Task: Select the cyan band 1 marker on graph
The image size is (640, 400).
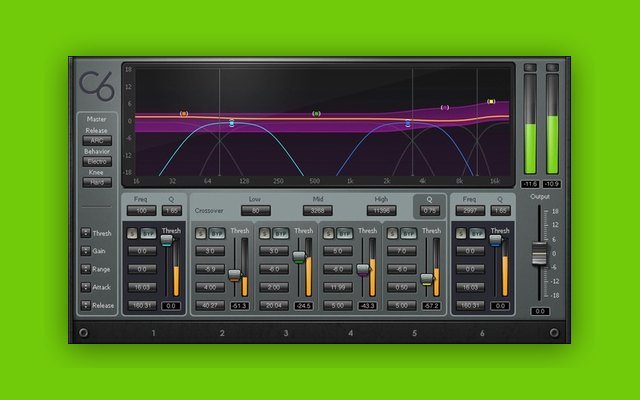Action: (232, 123)
